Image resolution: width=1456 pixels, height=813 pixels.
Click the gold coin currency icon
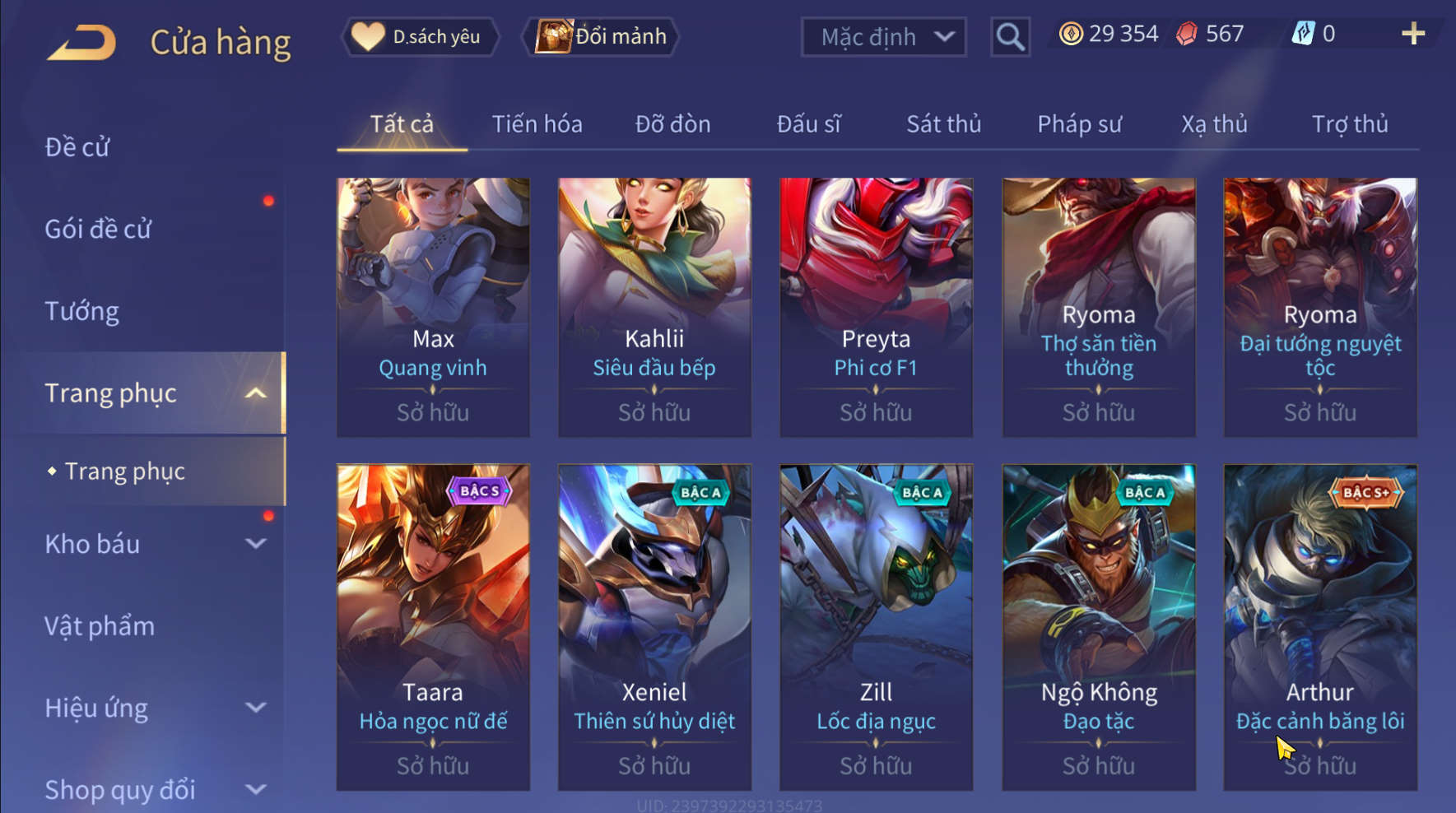coord(1071,34)
